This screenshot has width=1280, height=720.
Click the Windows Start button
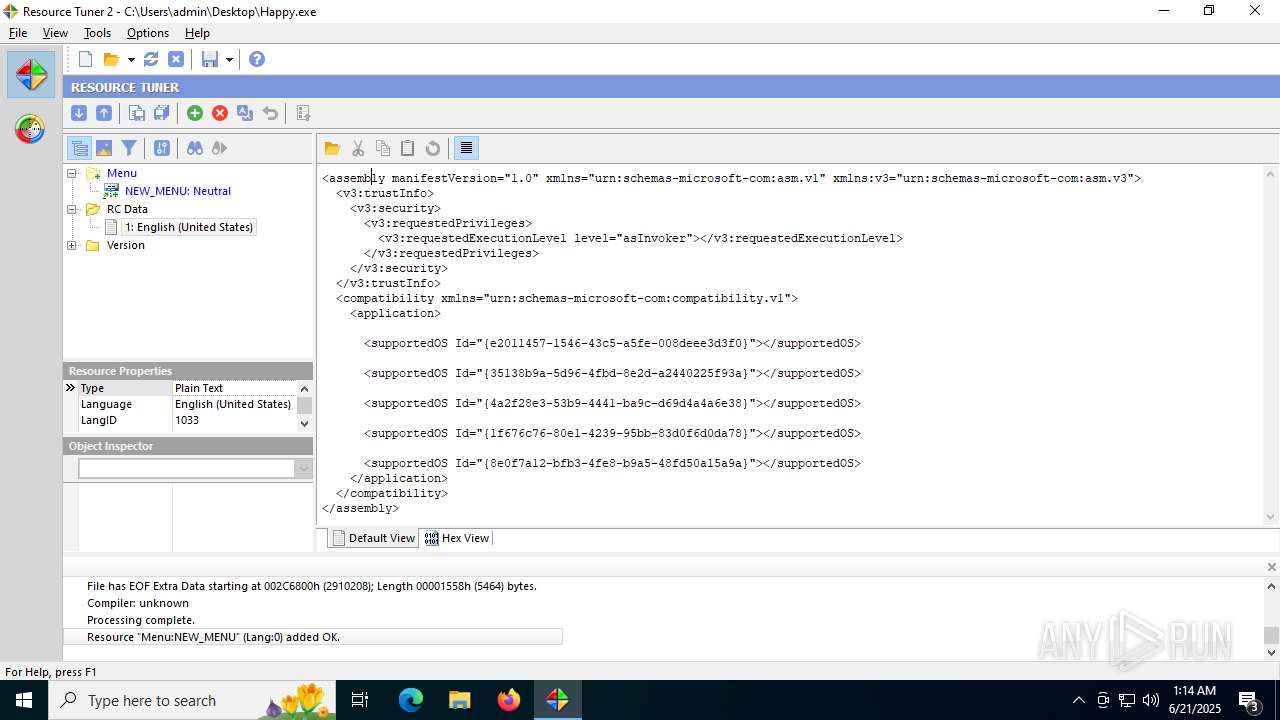tap(24, 700)
